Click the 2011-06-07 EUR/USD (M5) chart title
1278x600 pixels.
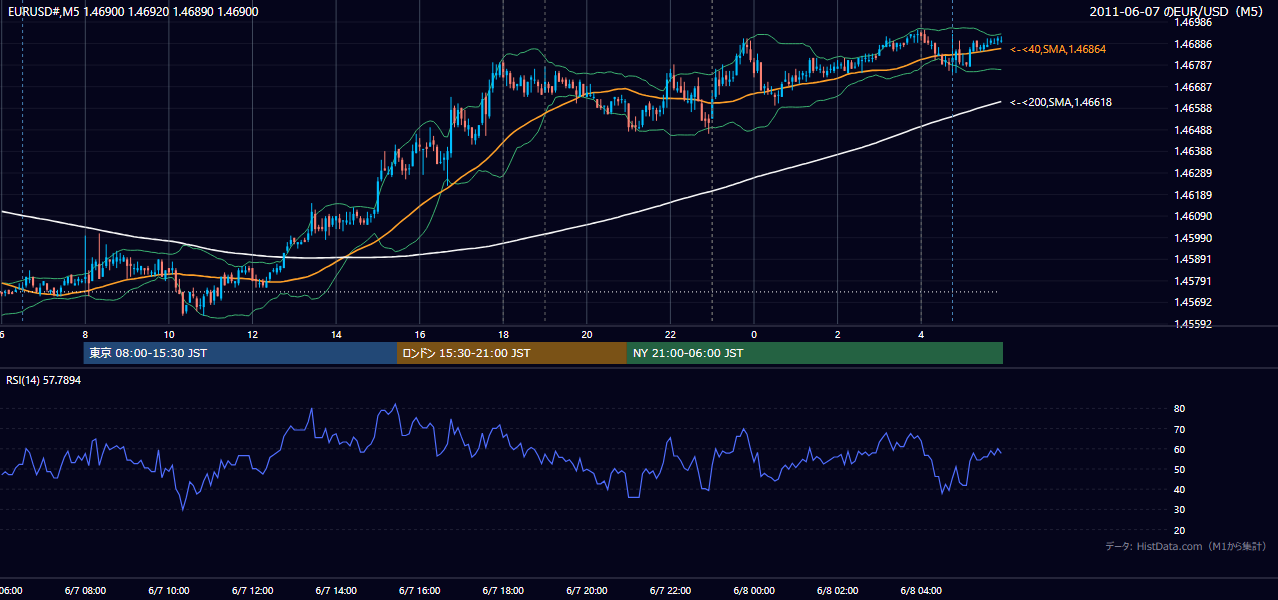[x=1178, y=11]
